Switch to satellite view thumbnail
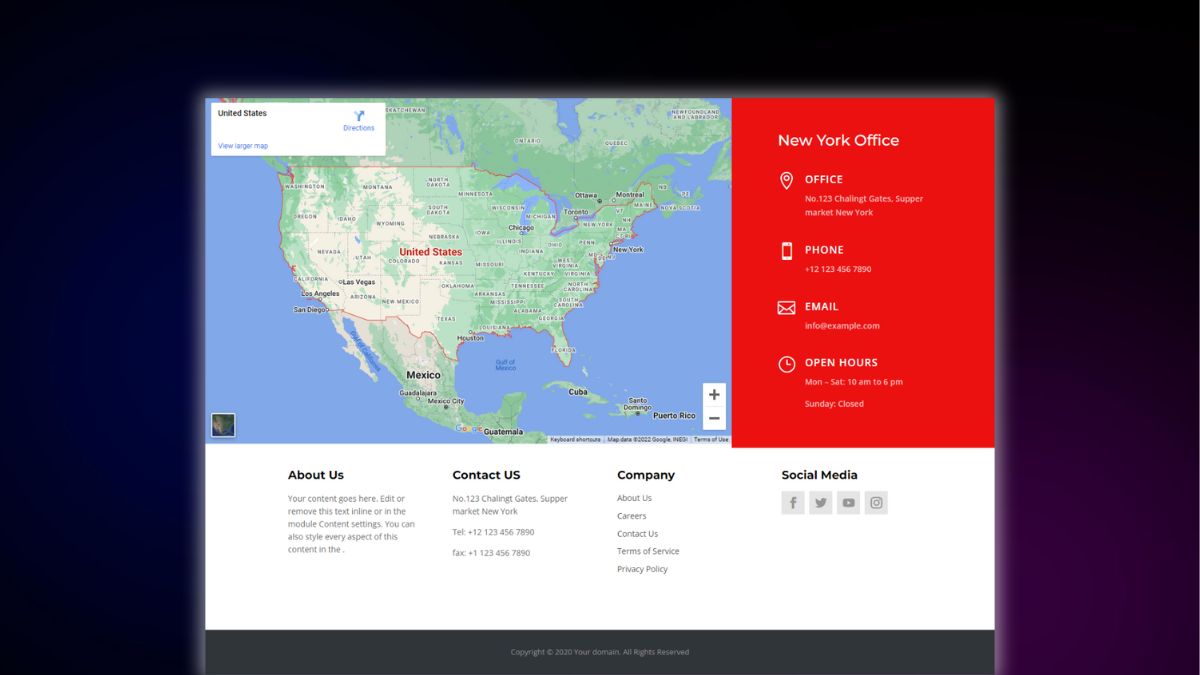This screenshot has height=675, width=1200. pos(223,425)
